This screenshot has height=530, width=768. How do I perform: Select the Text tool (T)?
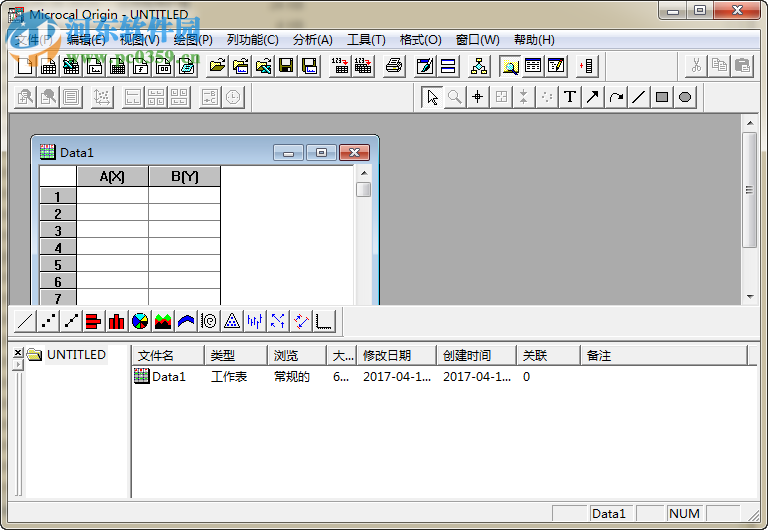pos(570,97)
